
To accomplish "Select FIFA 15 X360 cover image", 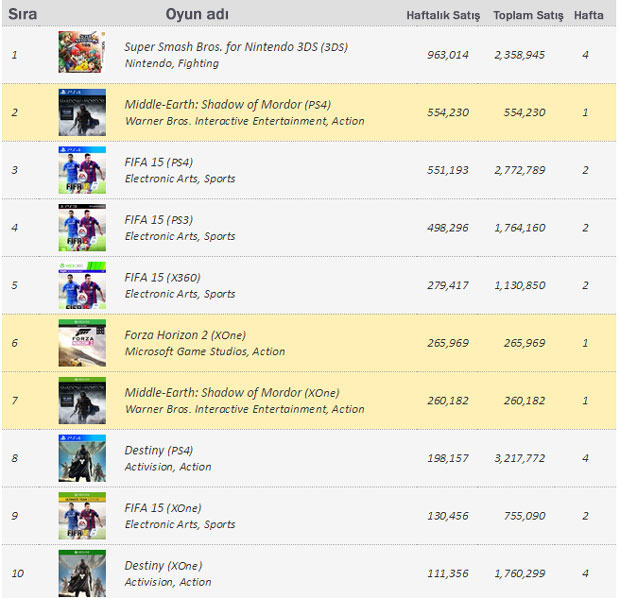I will click(x=82, y=285).
